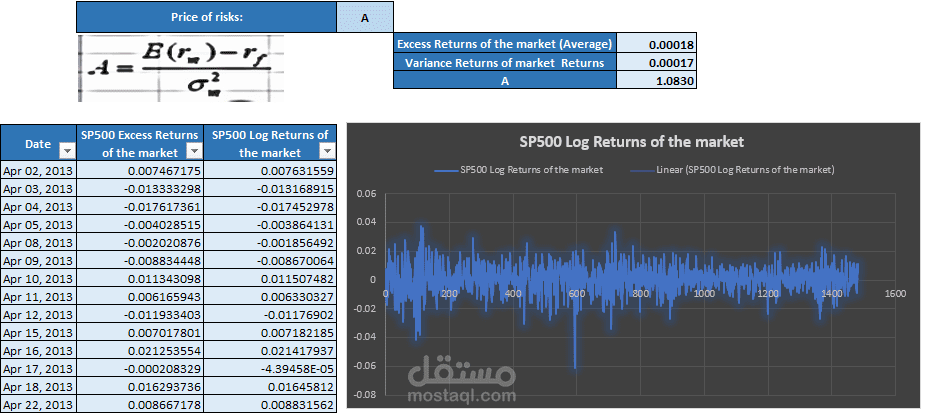Select the Apr 18, 2013 date cell
The image size is (925, 413).
pos(38,387)
